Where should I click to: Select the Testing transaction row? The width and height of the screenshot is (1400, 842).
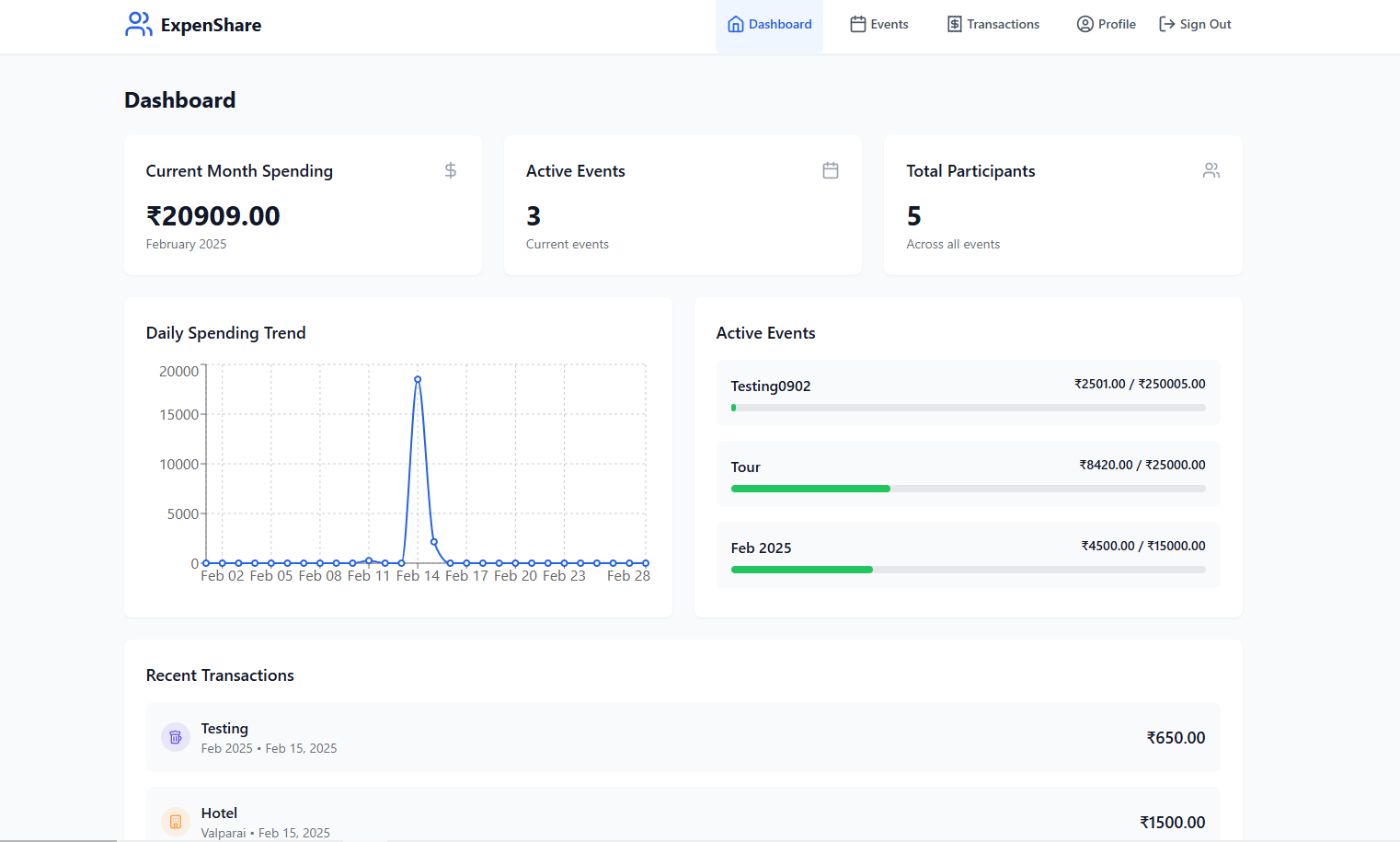pos(683,737)
